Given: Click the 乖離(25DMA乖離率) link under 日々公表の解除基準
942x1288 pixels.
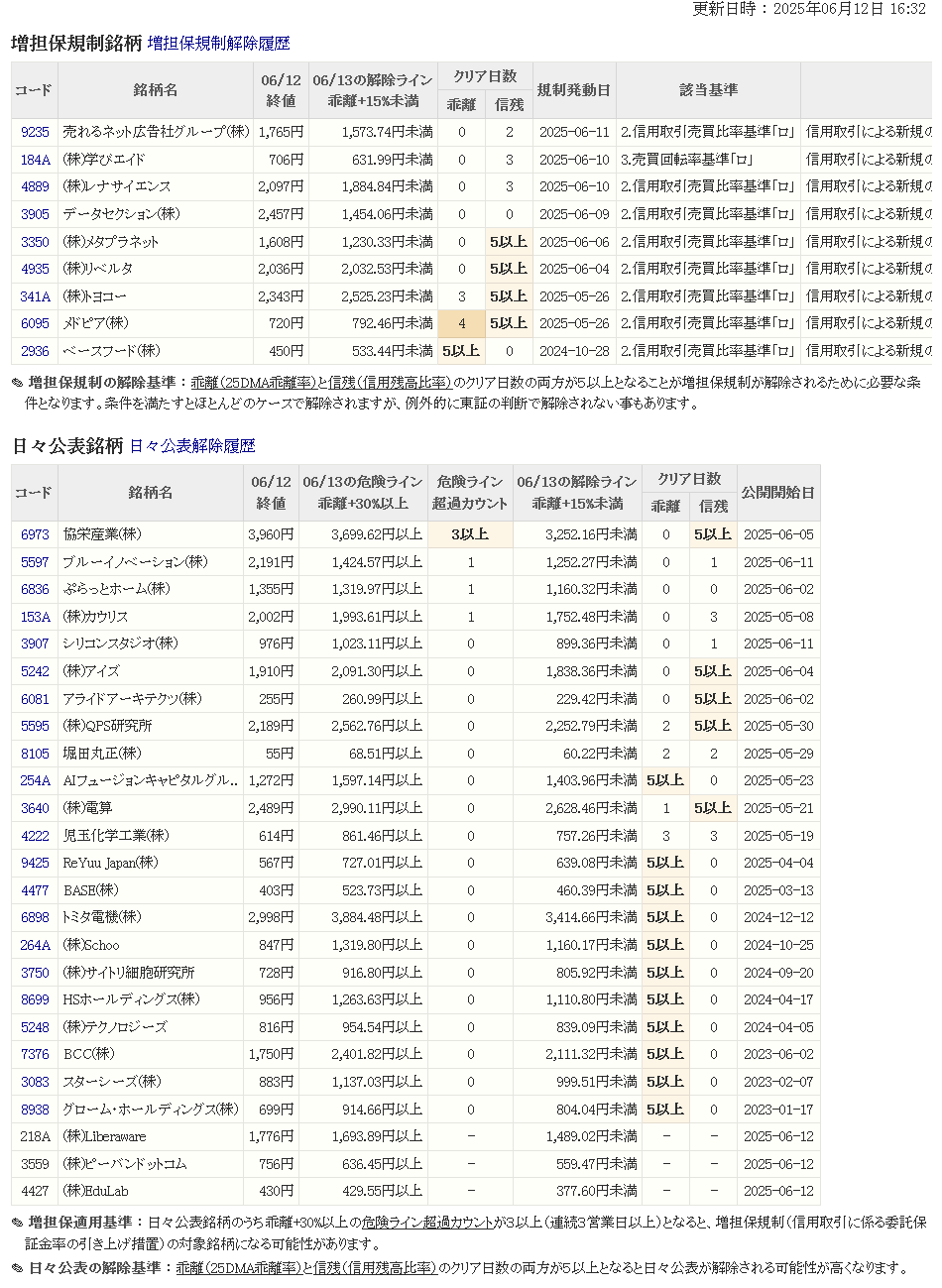Looking at the screenshot, I should pos(238,1267).
